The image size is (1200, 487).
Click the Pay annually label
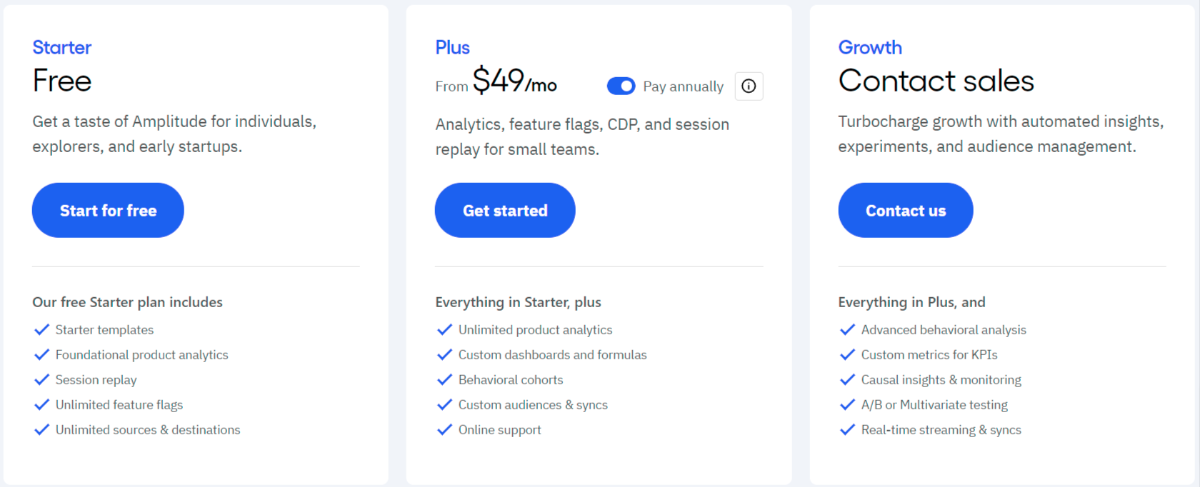(x=683, y=87)
